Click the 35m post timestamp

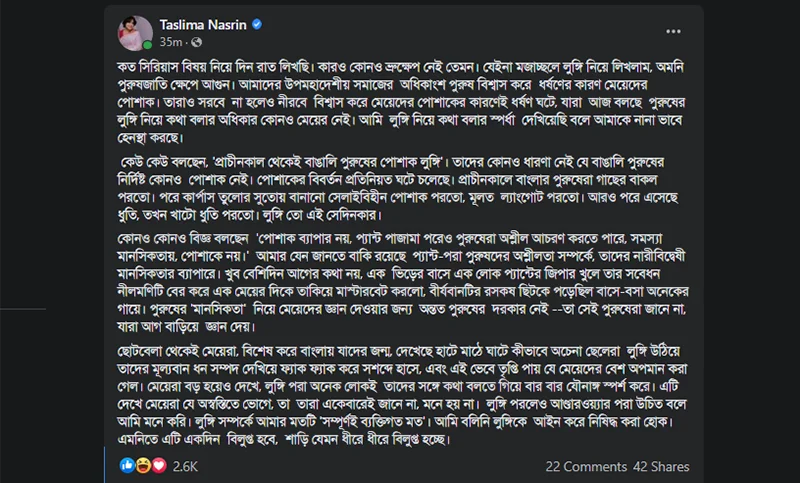170,42
